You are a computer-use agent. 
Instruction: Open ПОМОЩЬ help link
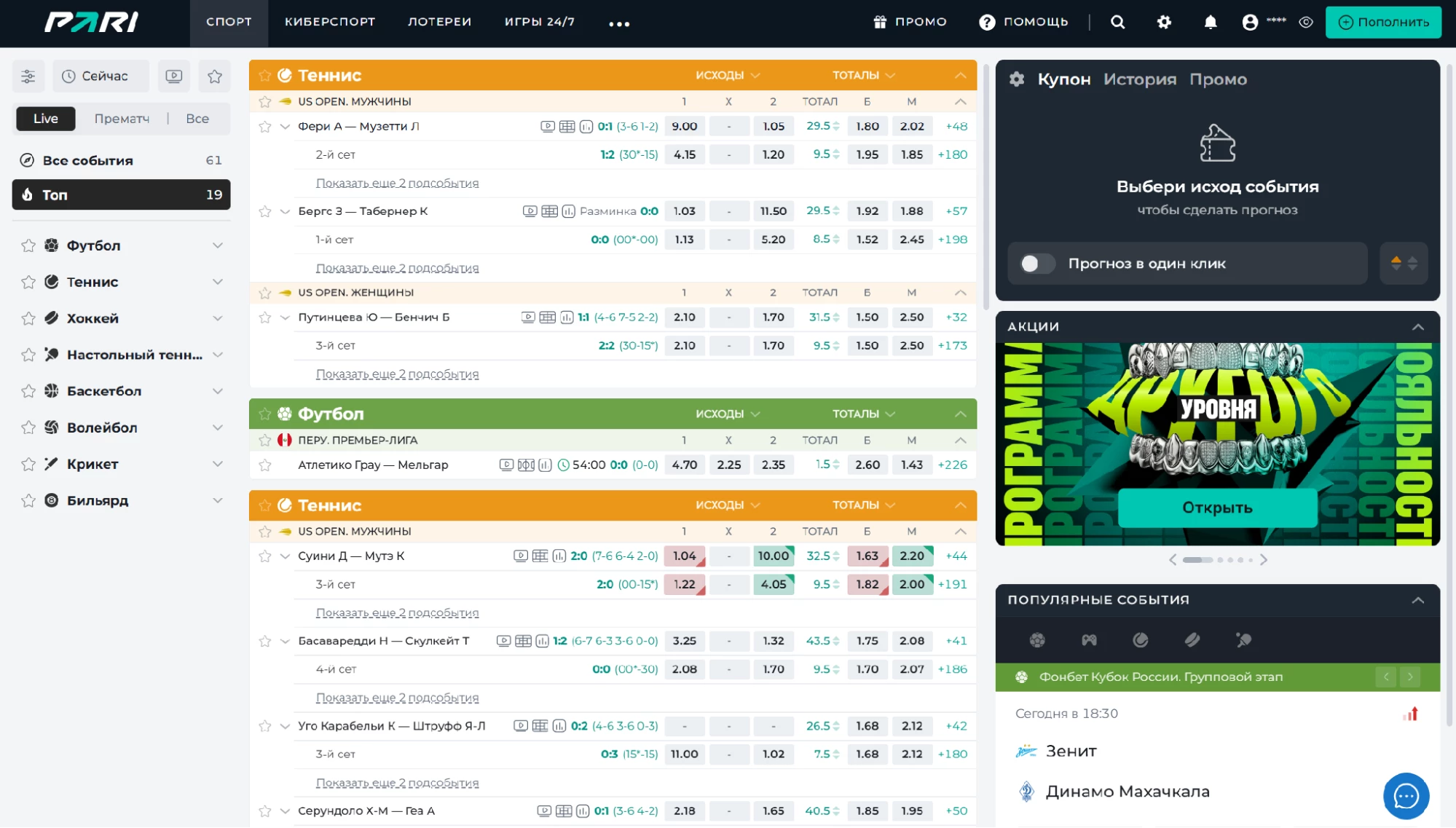[1023, 22]
